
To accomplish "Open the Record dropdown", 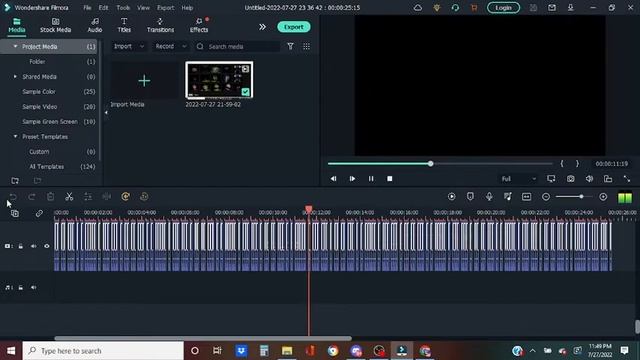I will [171, 47].
